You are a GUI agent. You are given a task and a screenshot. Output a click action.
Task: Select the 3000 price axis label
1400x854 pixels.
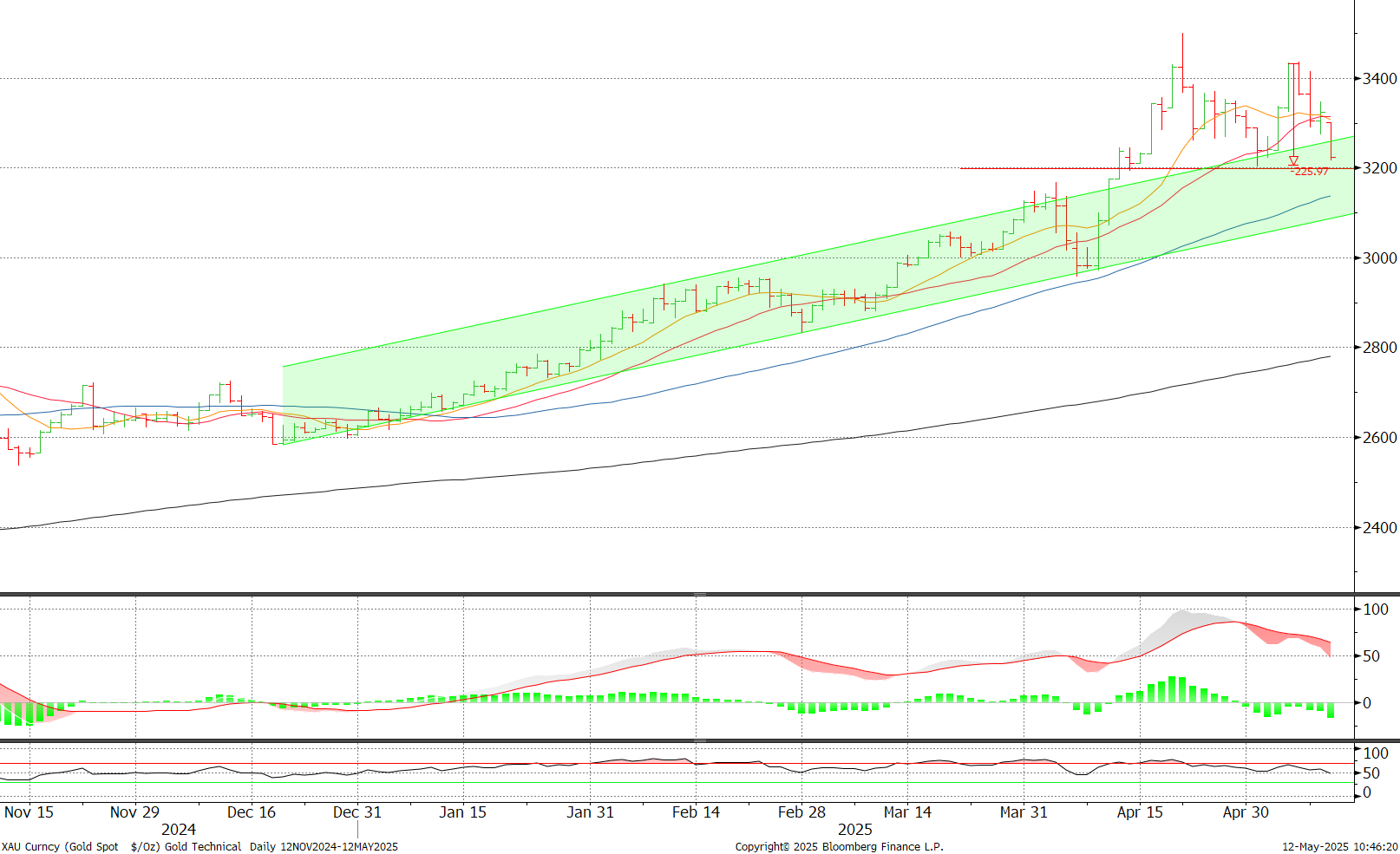1380,258
